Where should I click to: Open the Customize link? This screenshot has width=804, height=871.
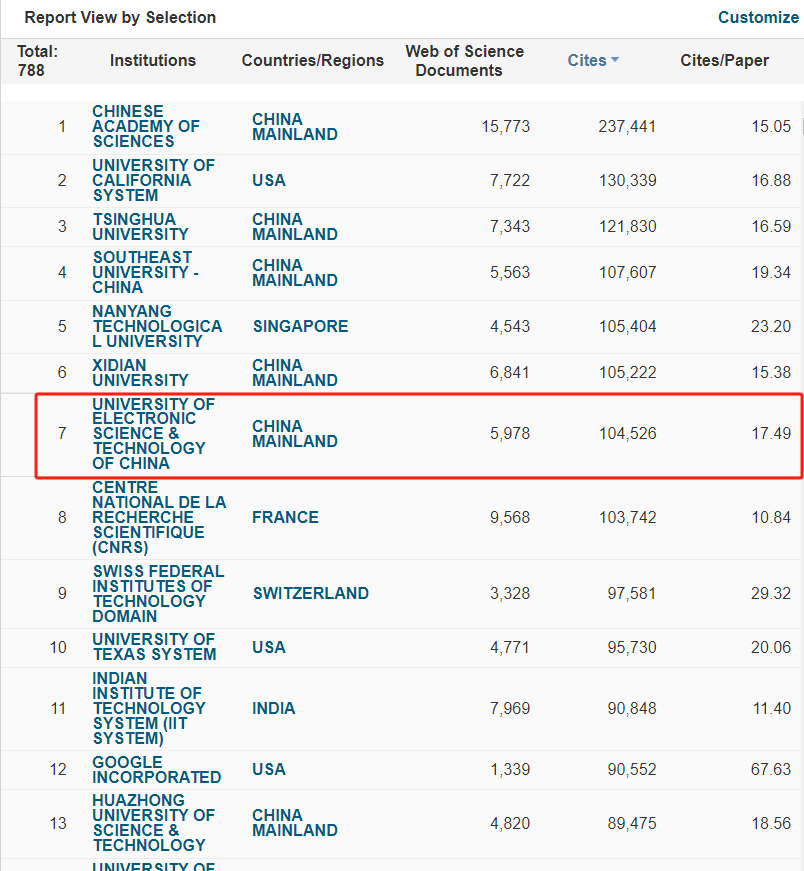pyautogui.click(x=758, y=17)
